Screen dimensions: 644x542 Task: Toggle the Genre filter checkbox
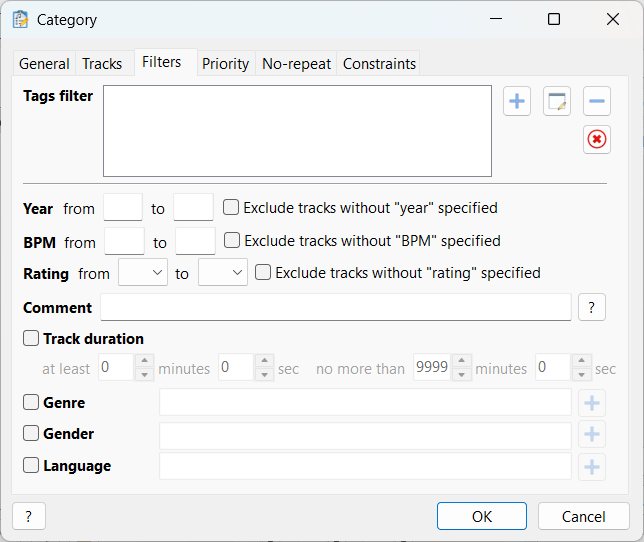tap(31, 402)
